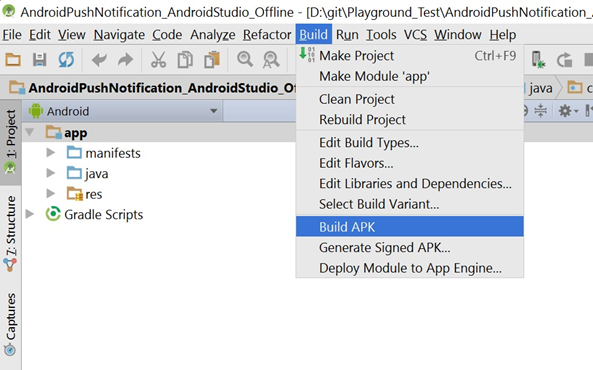Screen dimensions: 593x370
Task: Click the Synchronize refresh toolbar icon
Action: click(66, 60)
